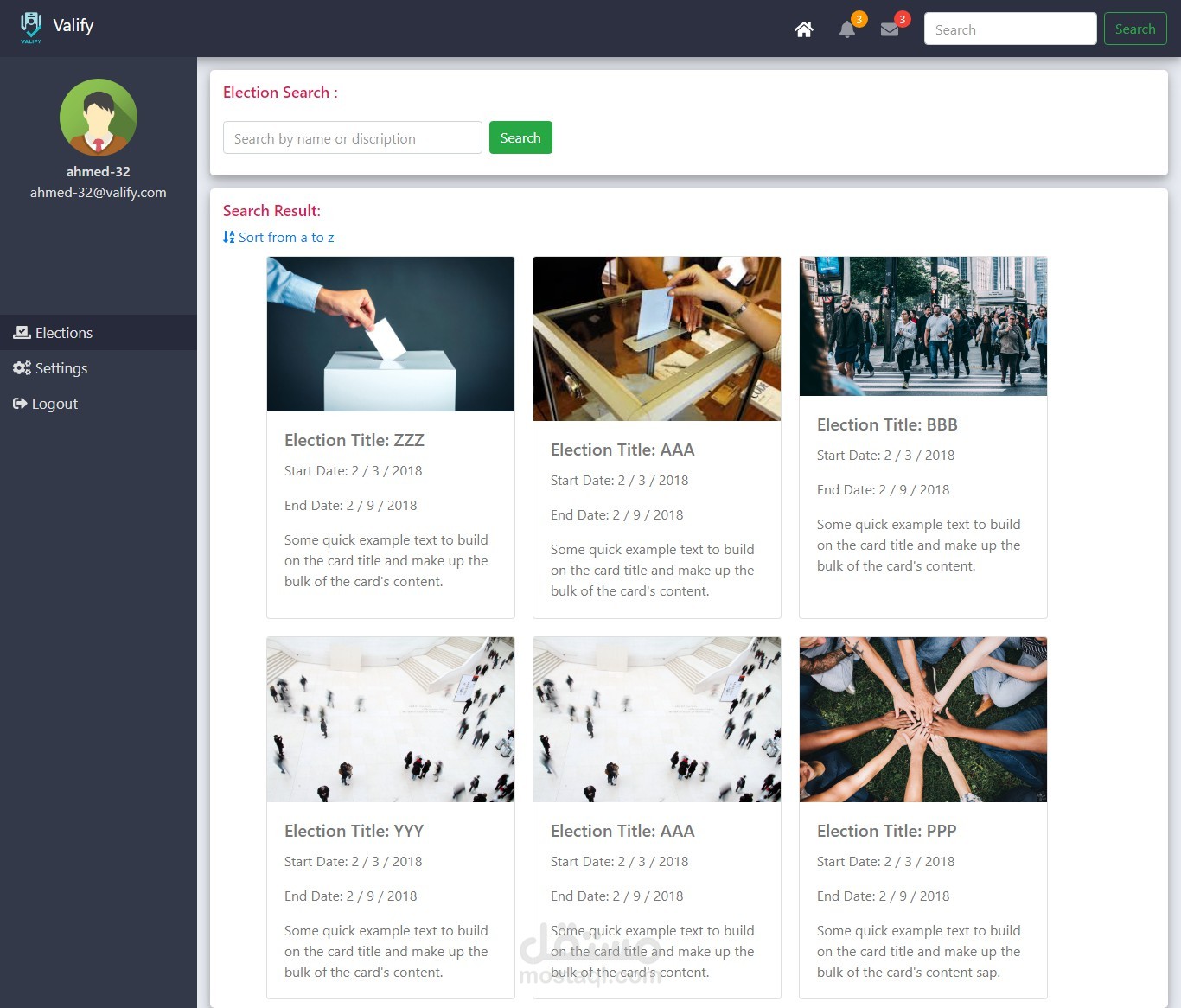Click Start Date in the PPP card
Viewport: 1181px width, 1008px height.
click(x=886, y=862)
